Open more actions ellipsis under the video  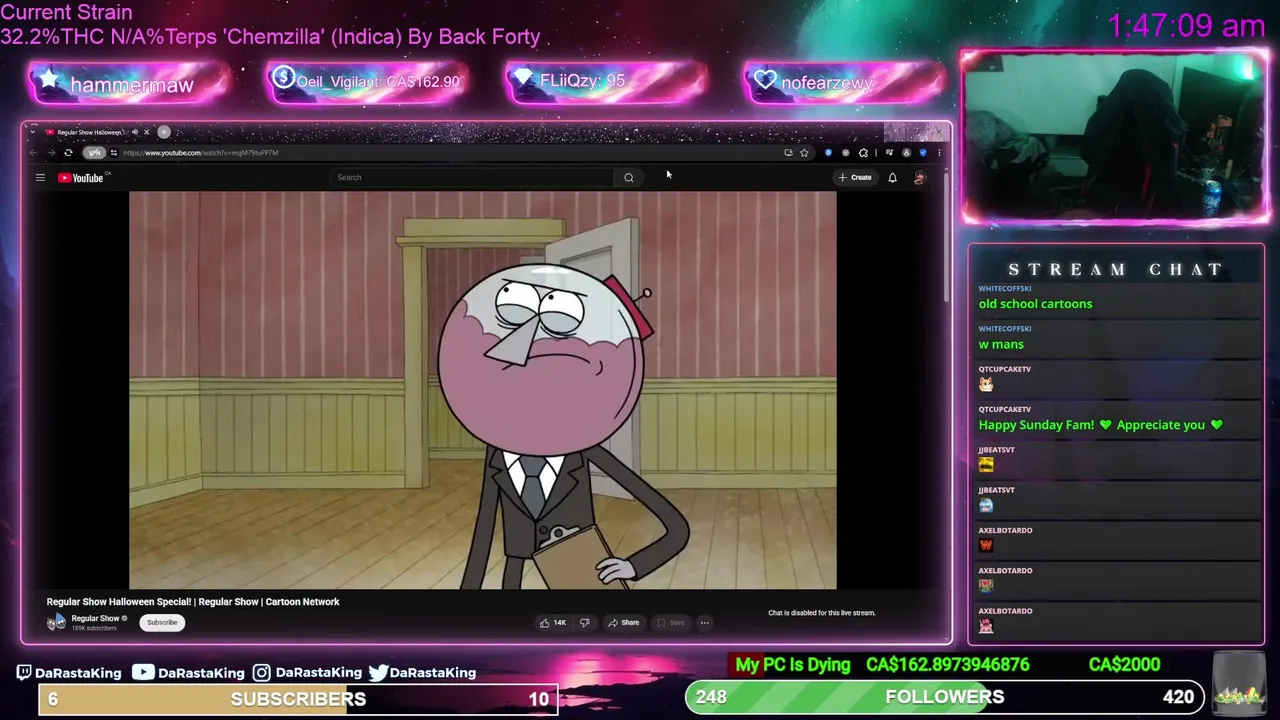click(705, 623)
